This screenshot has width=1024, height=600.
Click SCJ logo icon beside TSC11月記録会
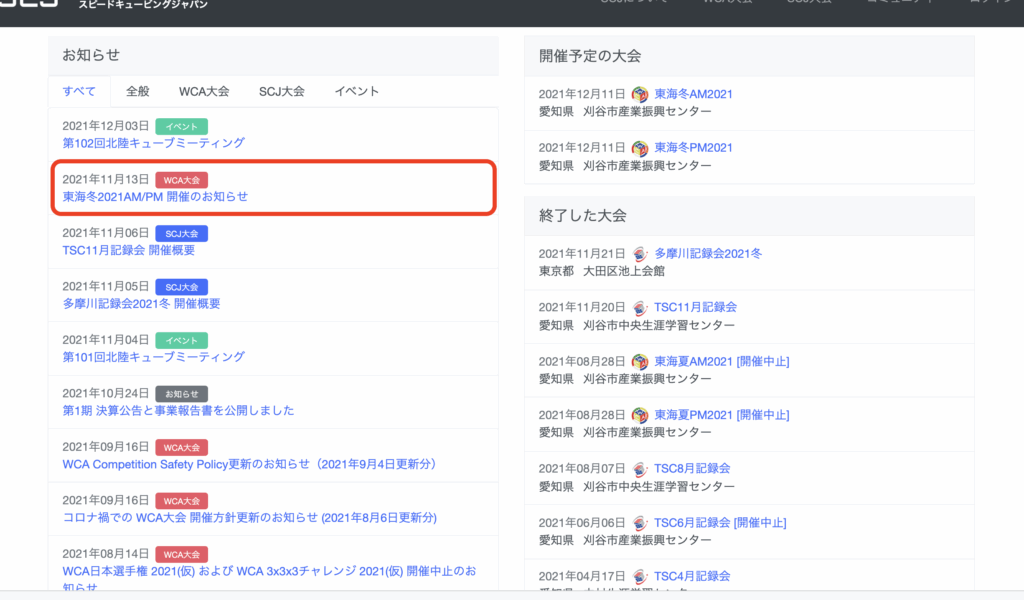pos(640,308)
